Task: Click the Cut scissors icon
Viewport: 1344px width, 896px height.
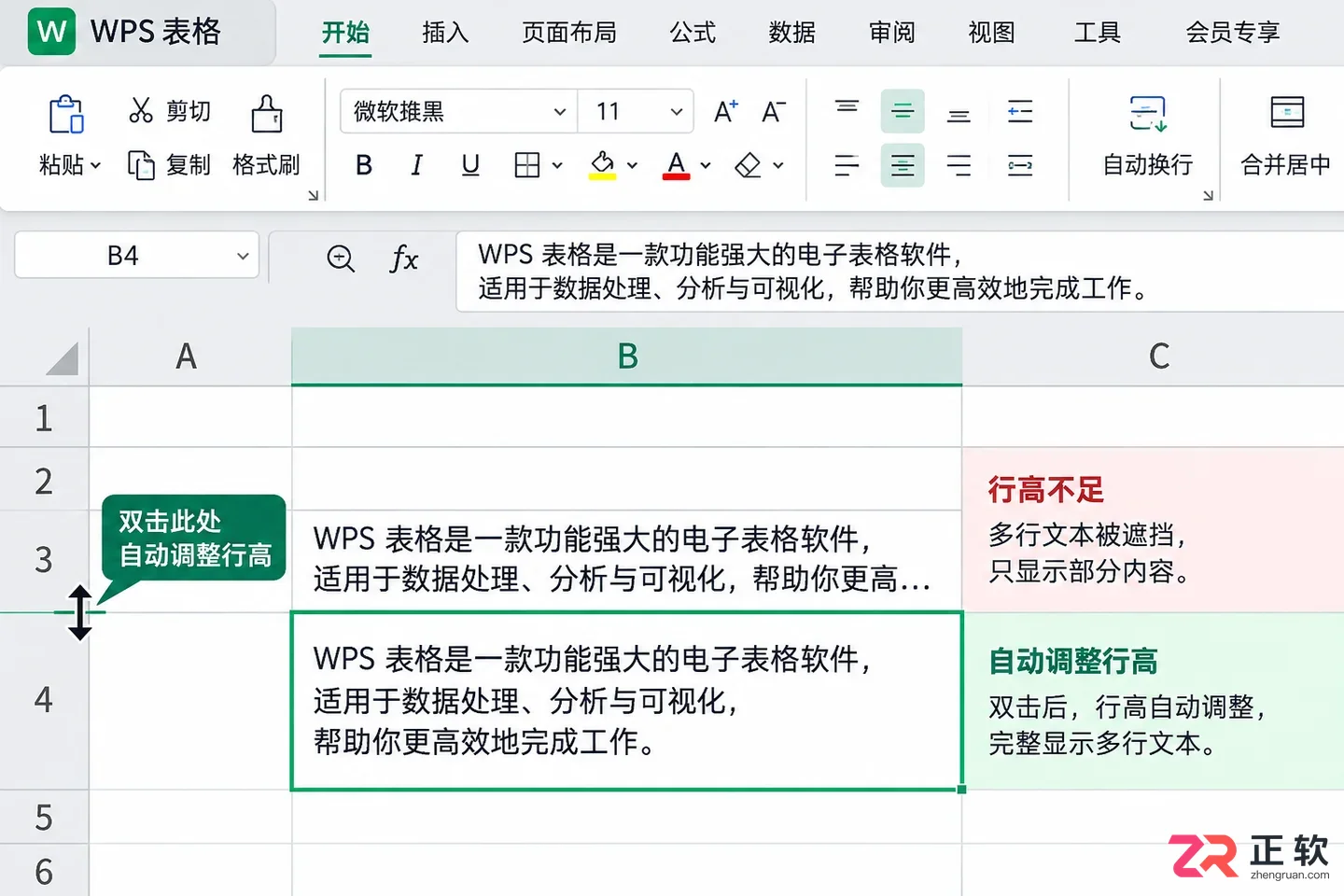Action: click(141, 110)
